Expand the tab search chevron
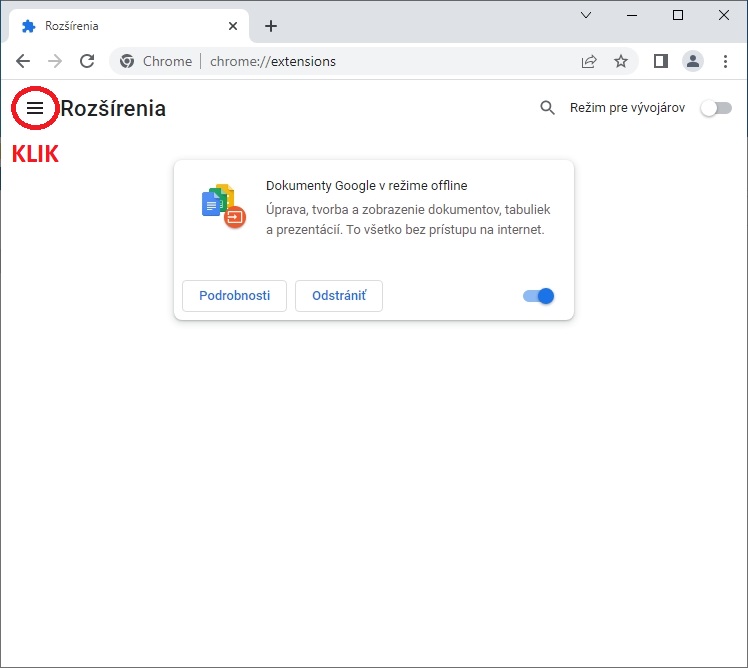The width and height of the screenshot is (748, 668). coord(586,15)
